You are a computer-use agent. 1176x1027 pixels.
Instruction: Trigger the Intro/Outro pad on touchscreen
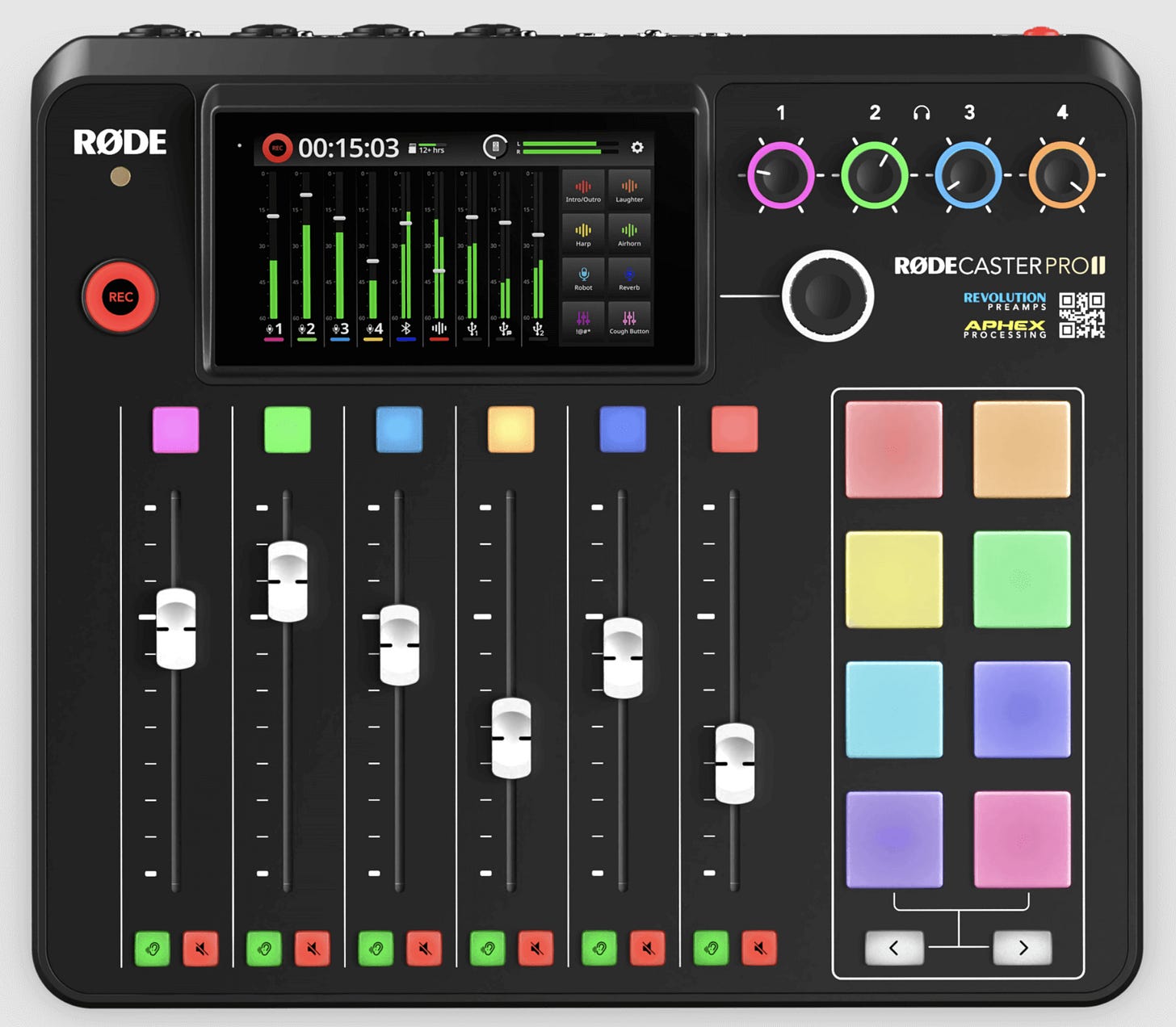583,190
